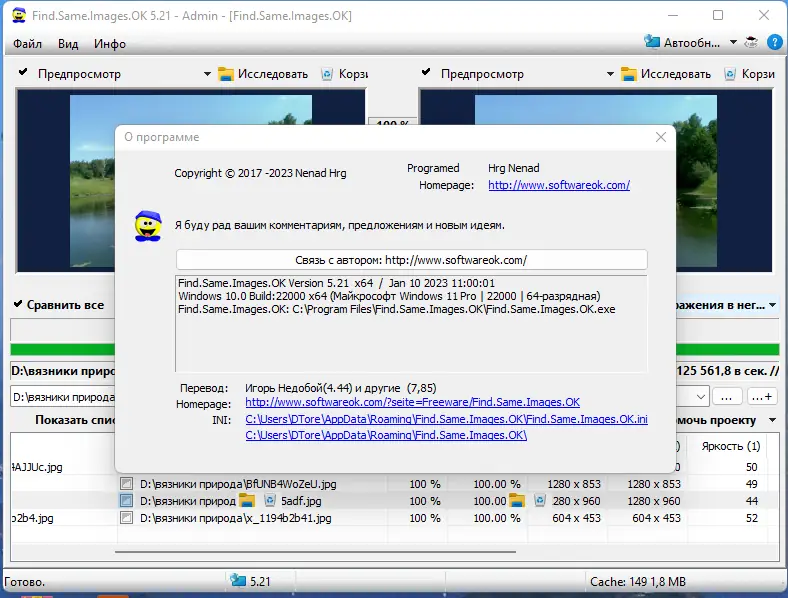Open softwareok.com homepage link at top
This screenshot has height=598, width=788.
pyautogui.click(x=559, y=185)
